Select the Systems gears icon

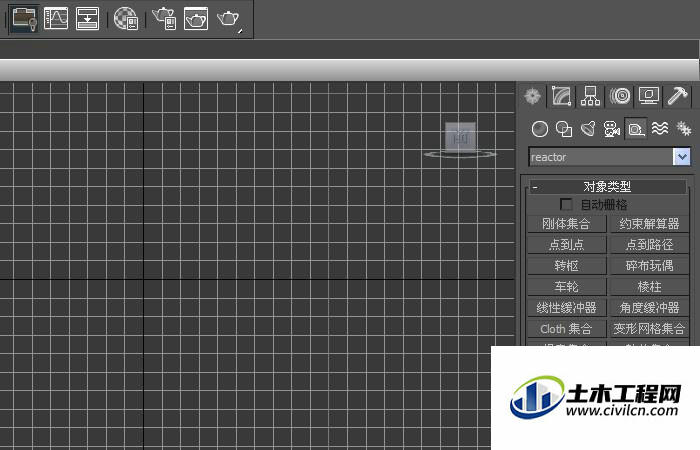click(683, 129)
